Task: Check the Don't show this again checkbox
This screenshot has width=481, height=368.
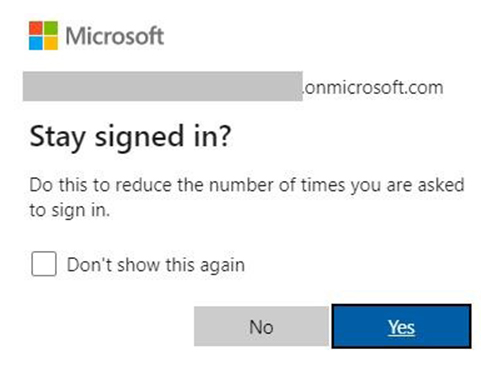Action: 44,264
